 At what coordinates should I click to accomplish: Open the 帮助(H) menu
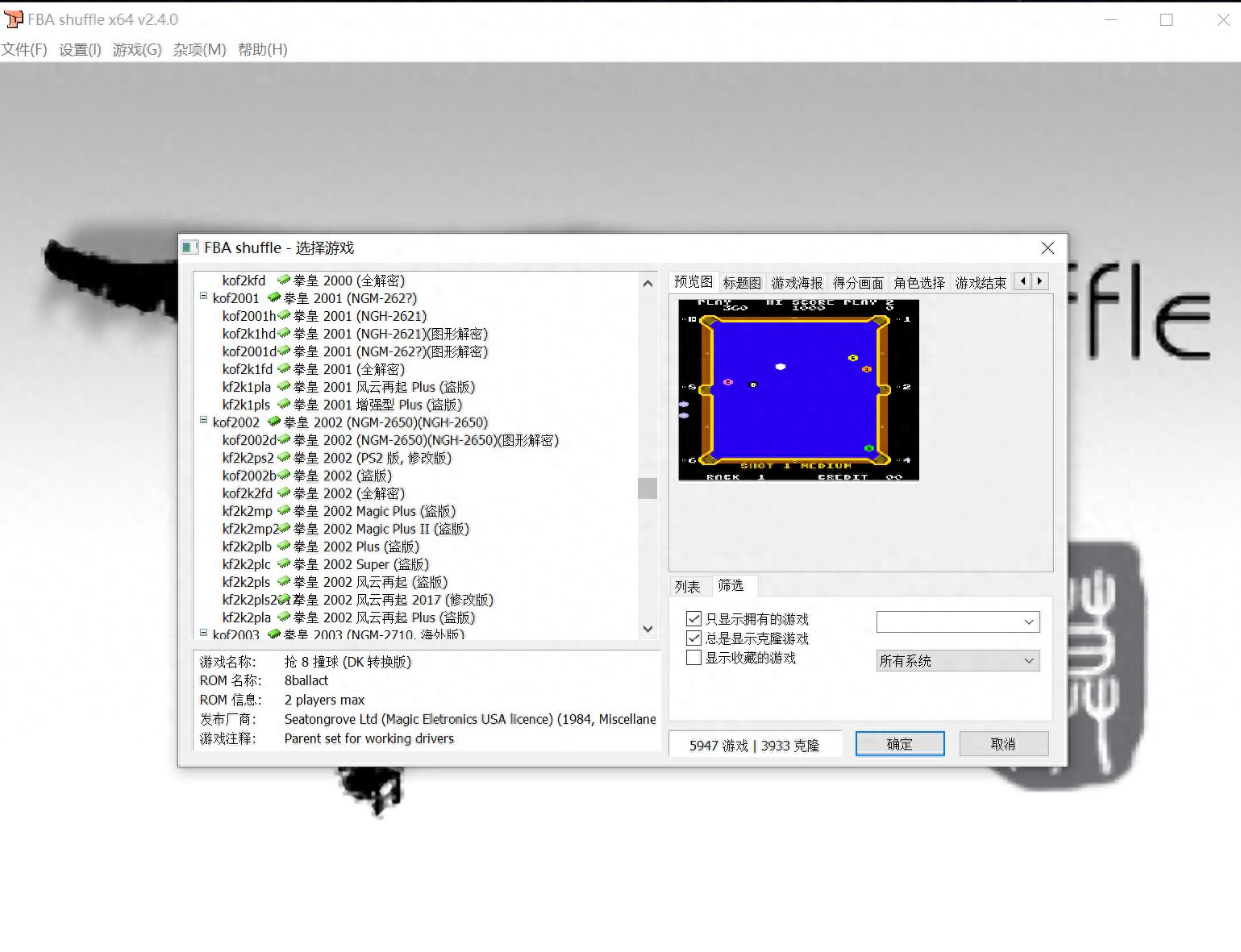coord(263,49)
